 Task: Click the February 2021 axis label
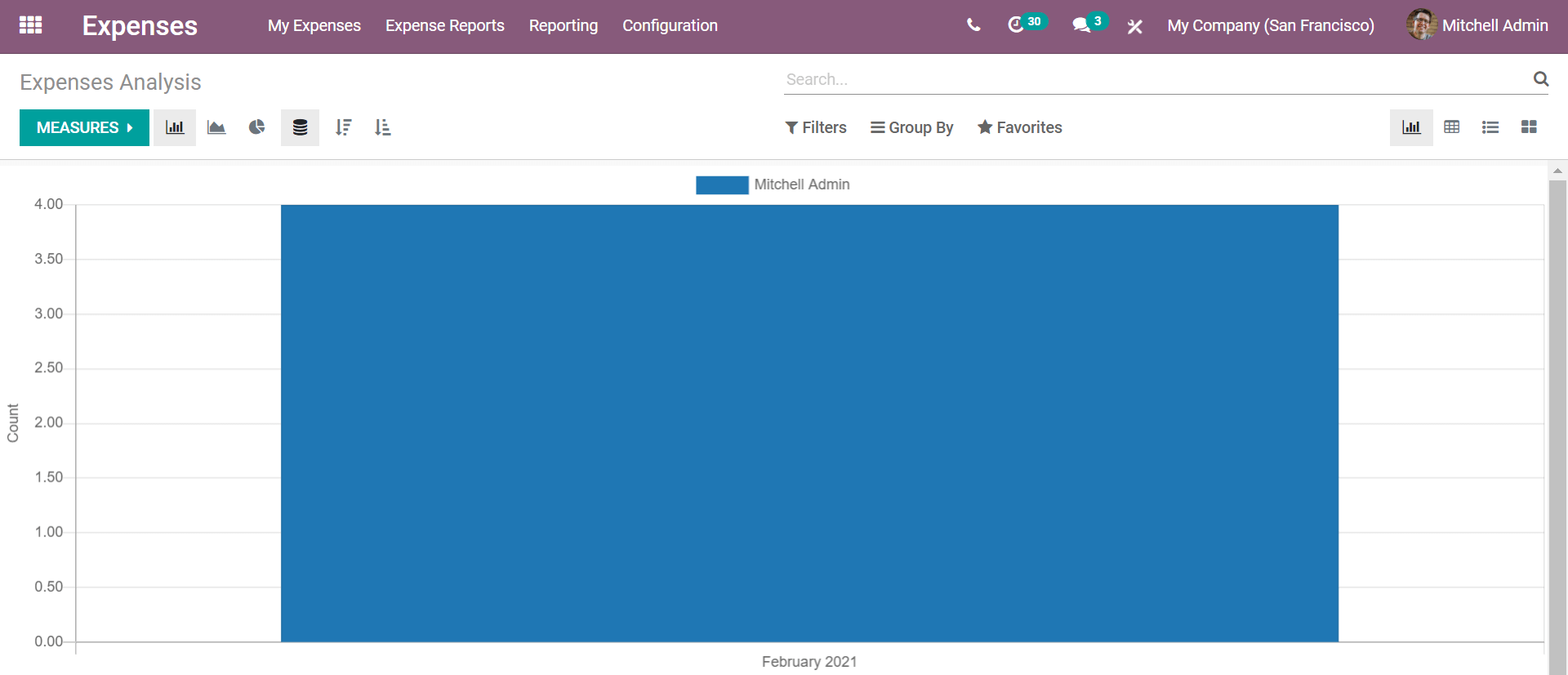pos(809,662)
